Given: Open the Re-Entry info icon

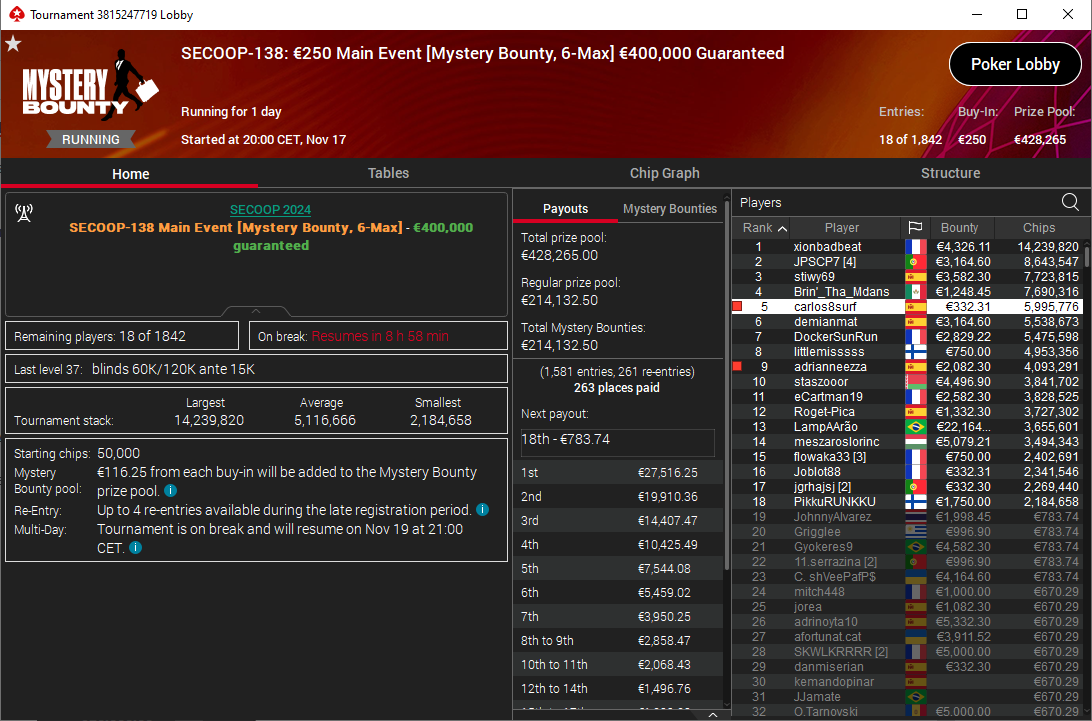Looking at the screenshot, I should (x=482, y=510).
